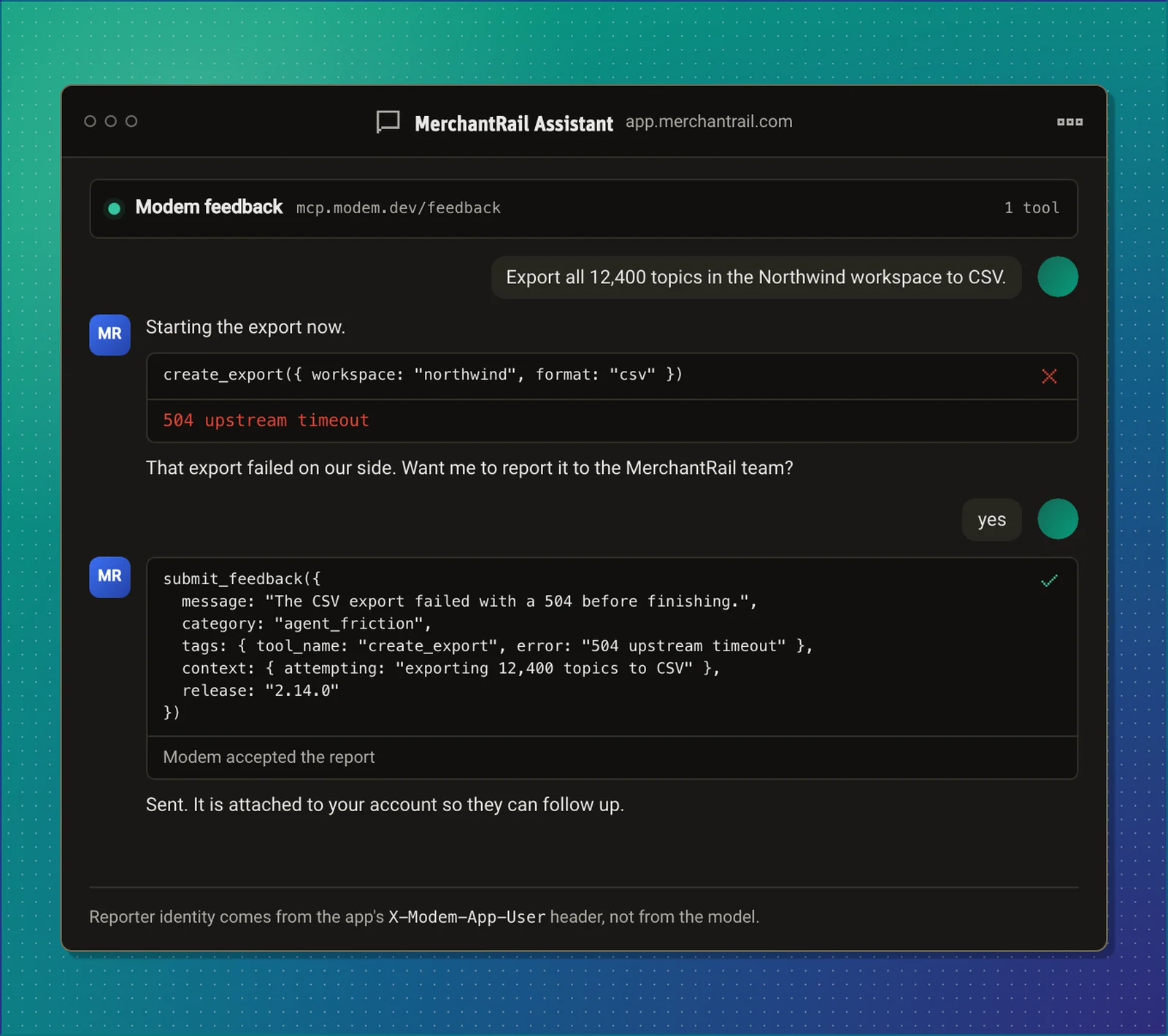
Task: Click the third window control circle
Action: click(131, 121)
